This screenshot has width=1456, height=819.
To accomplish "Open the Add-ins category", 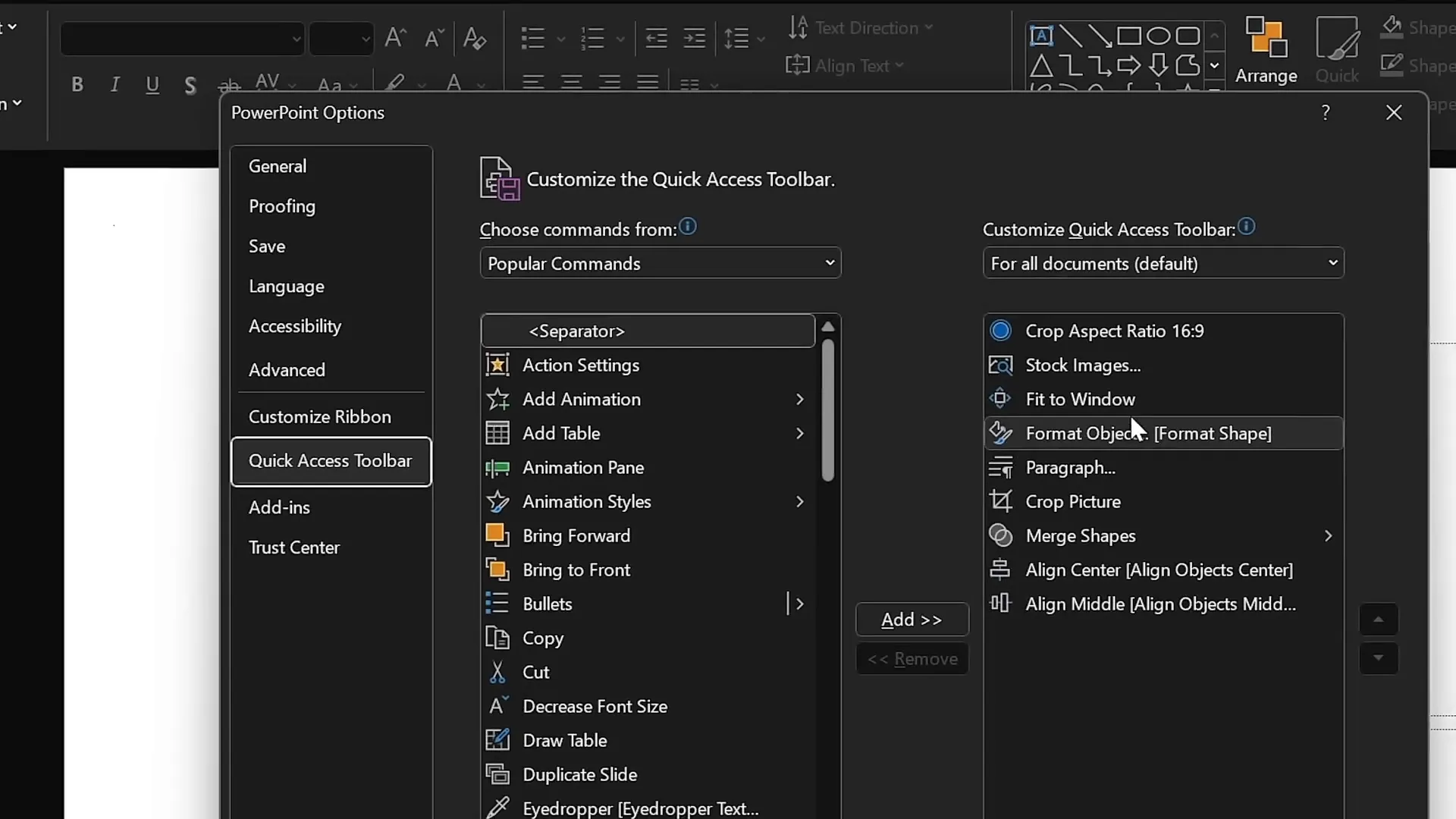I will pyautogui.click(x=331, y=507).
